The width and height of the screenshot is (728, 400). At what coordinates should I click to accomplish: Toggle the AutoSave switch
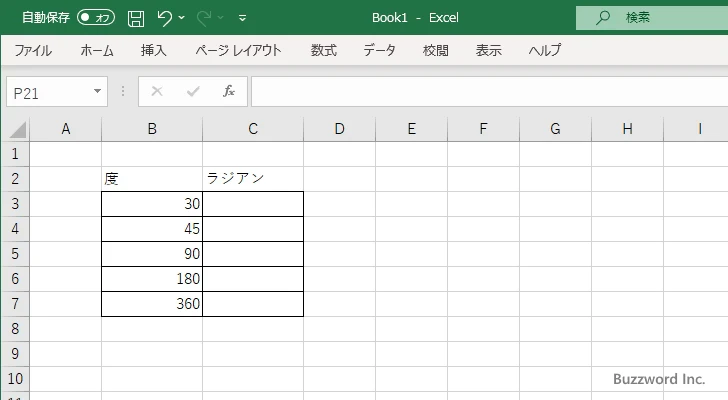(96, 18)
